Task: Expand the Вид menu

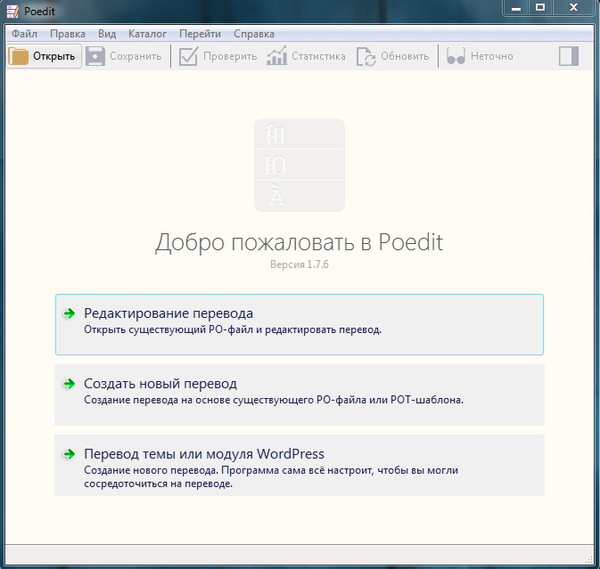Action: click(107, 33)
